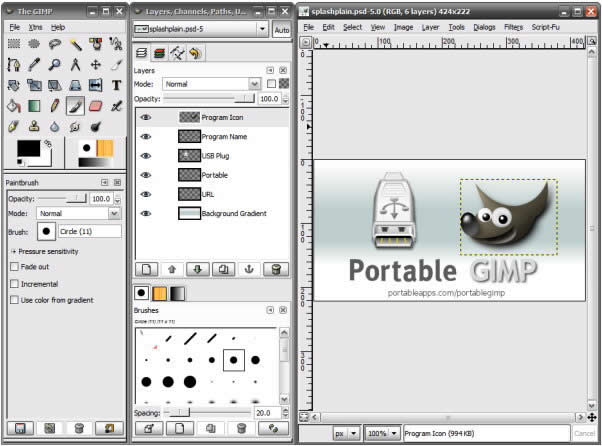Select the Free Select lasso tool
Viewport: 602px width, 446px height.
point(55,44)
